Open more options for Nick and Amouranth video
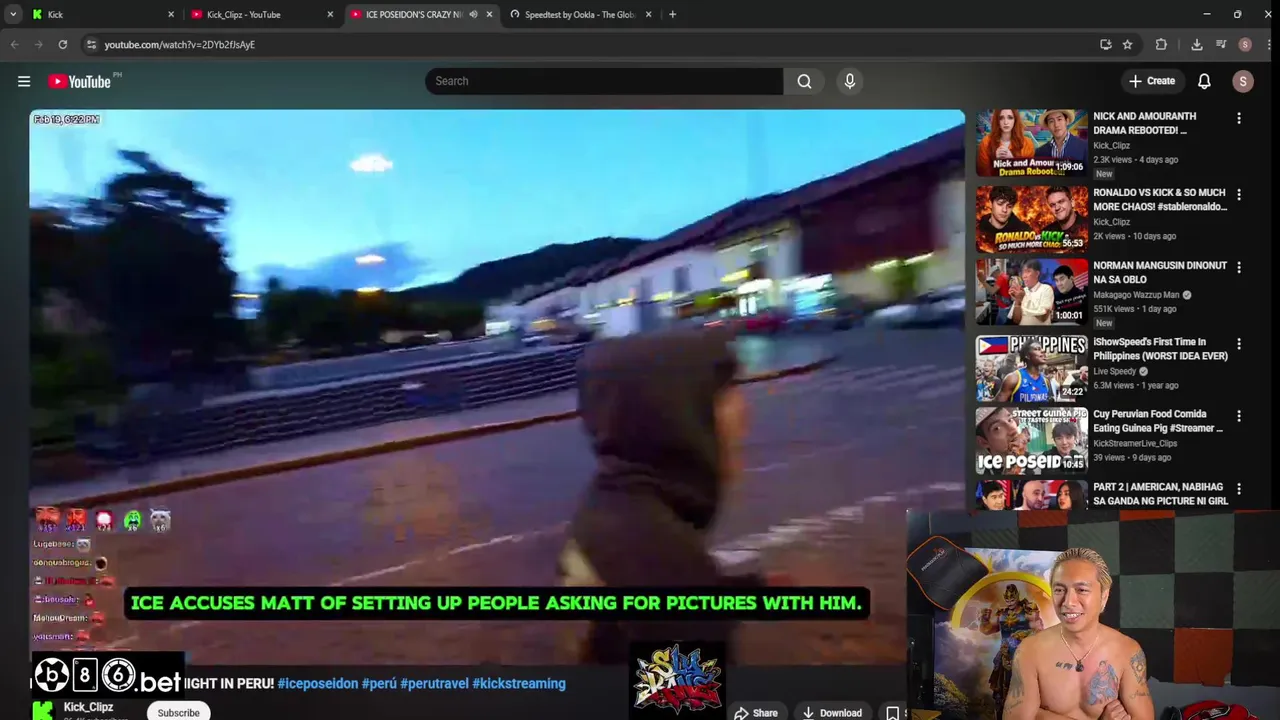 1238,118
